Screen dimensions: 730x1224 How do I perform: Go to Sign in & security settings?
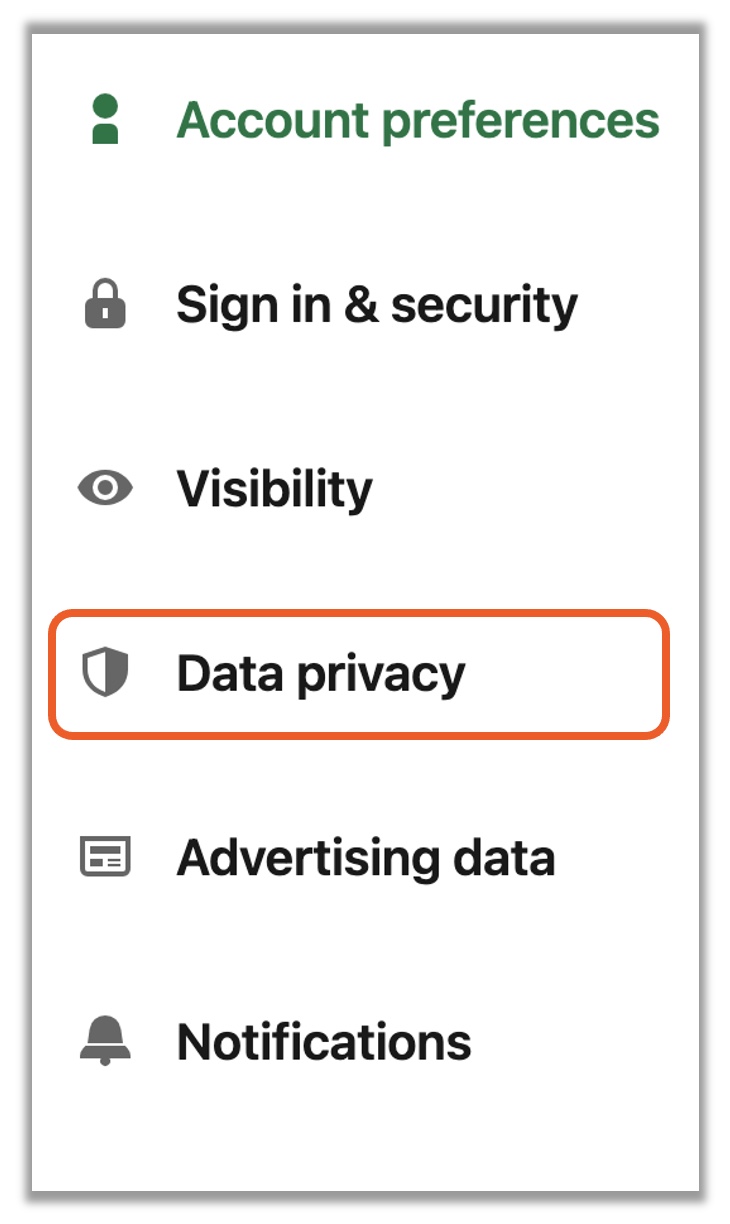point(365,304)
